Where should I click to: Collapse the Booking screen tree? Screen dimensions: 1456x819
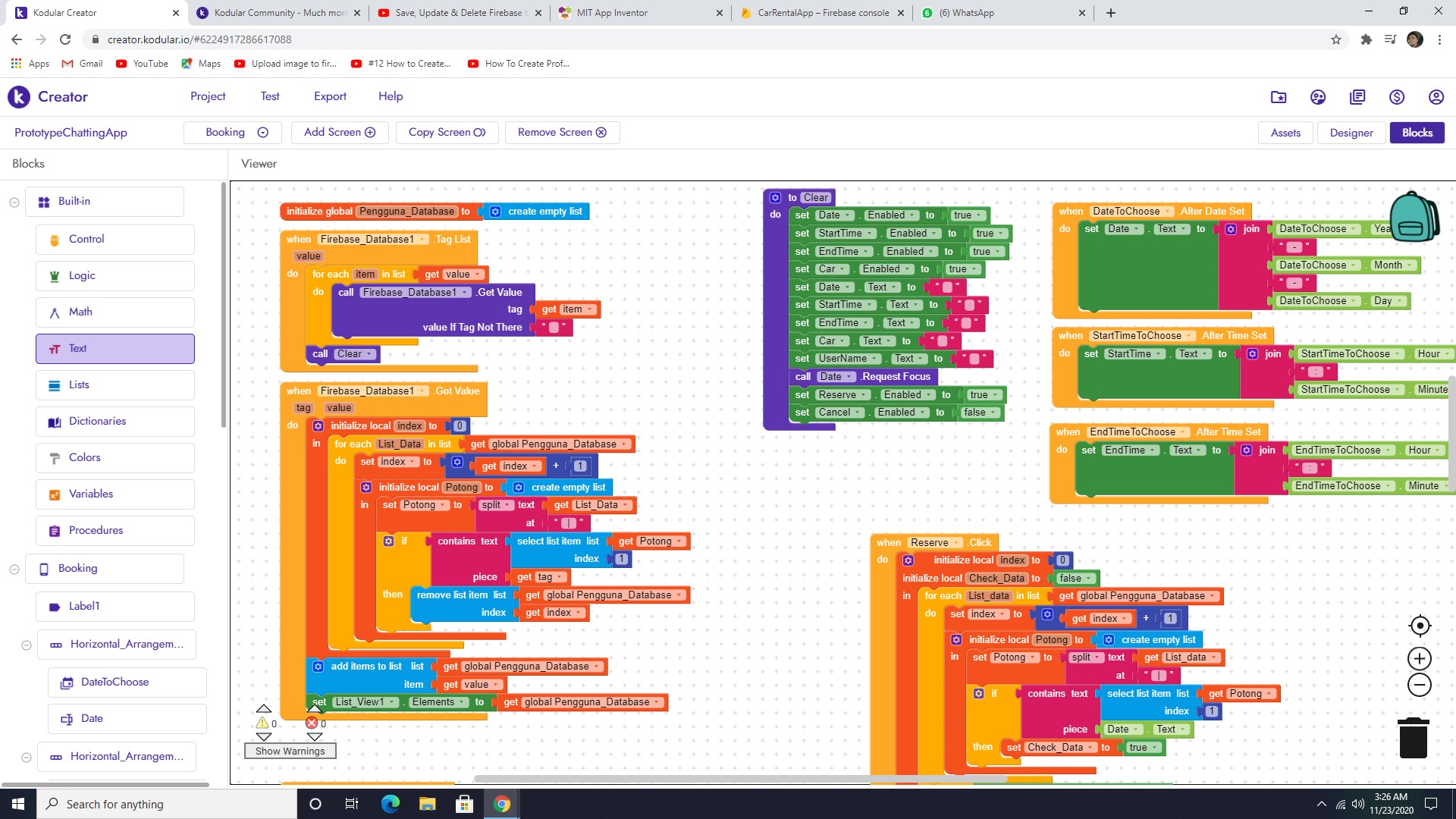(x=14, y=570)
